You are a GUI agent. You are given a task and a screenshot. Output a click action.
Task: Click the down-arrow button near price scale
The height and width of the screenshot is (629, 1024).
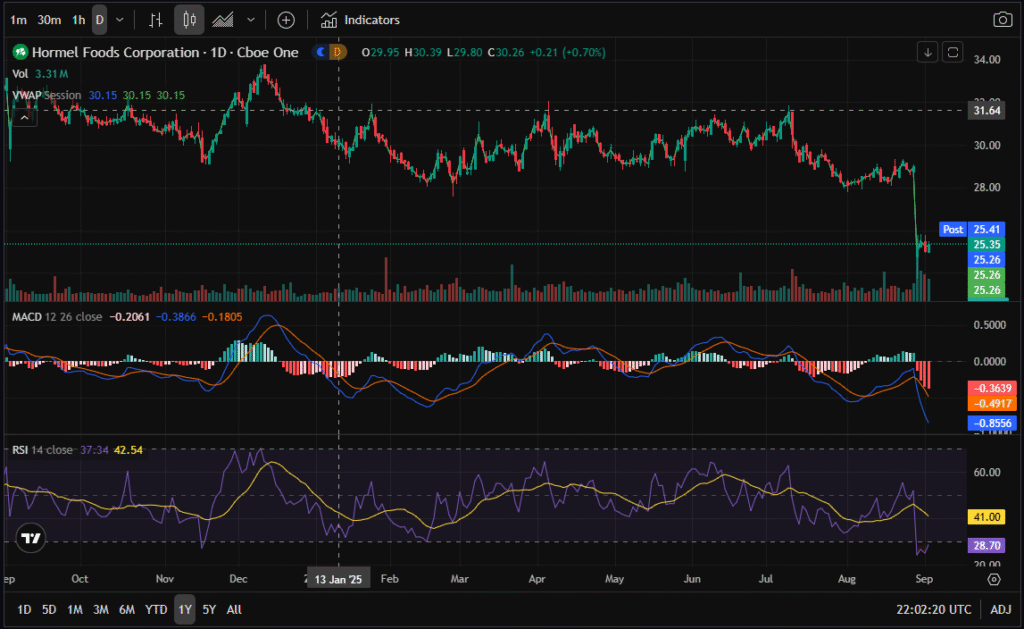928,52
